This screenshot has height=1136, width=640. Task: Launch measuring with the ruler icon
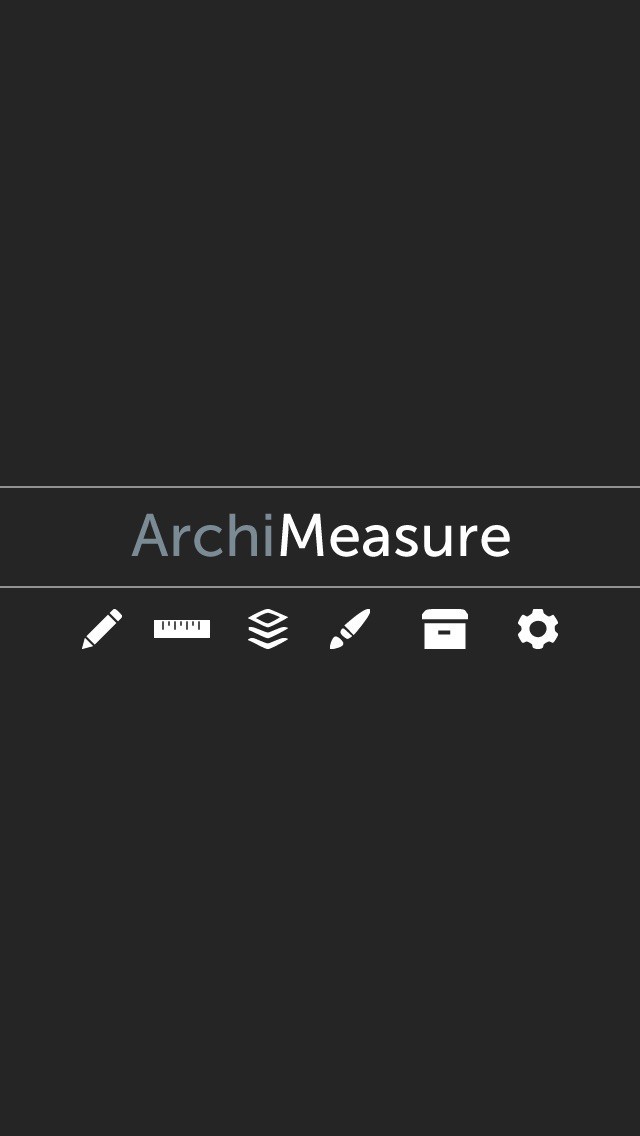click(x=182, y=629)
